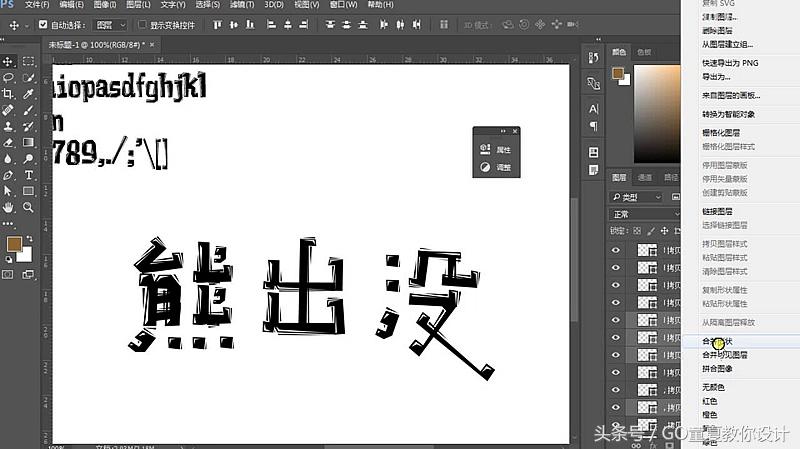Image resolution: width=800 pixels, height=449 pixels.
Task: Select the Horizontal Type tool
Action: [28, 175]
